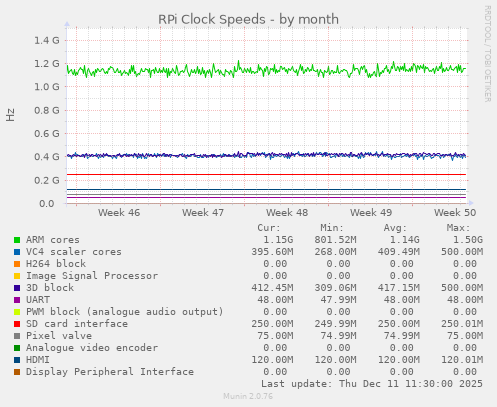Click the 'Avg:' column header
Screen dimensions: 497x407
click(x=395, y=228)
